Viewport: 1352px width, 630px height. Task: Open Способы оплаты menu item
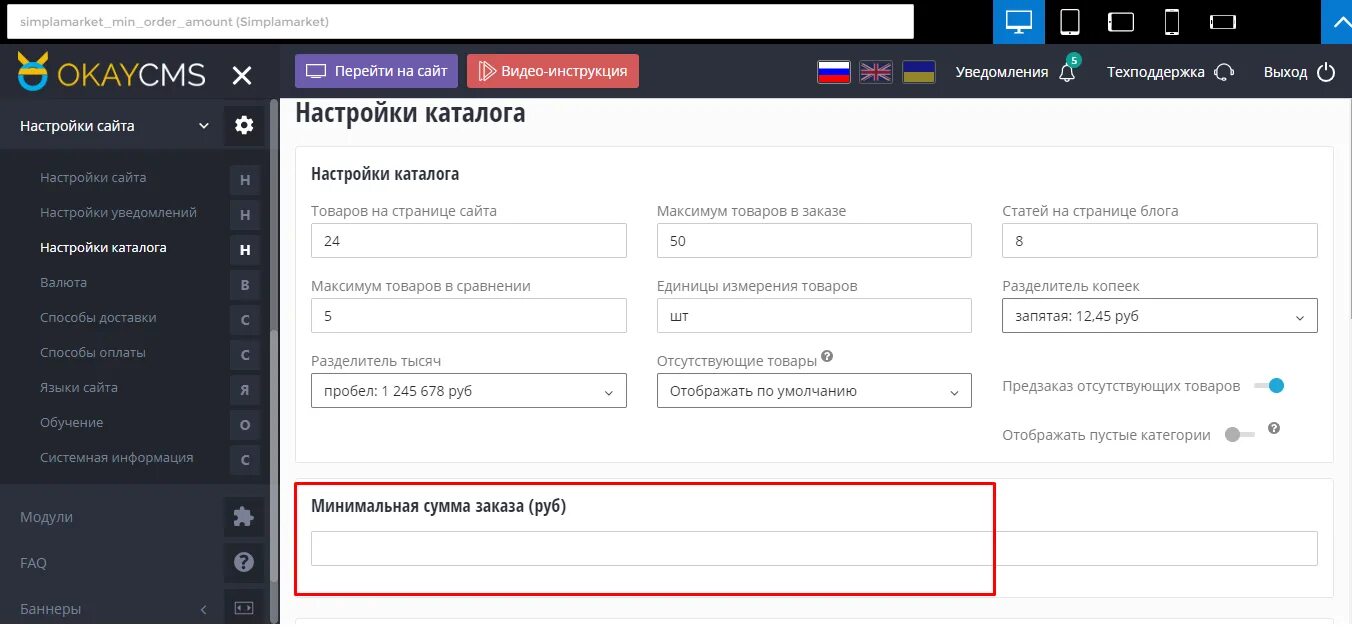tap(93, 352)
